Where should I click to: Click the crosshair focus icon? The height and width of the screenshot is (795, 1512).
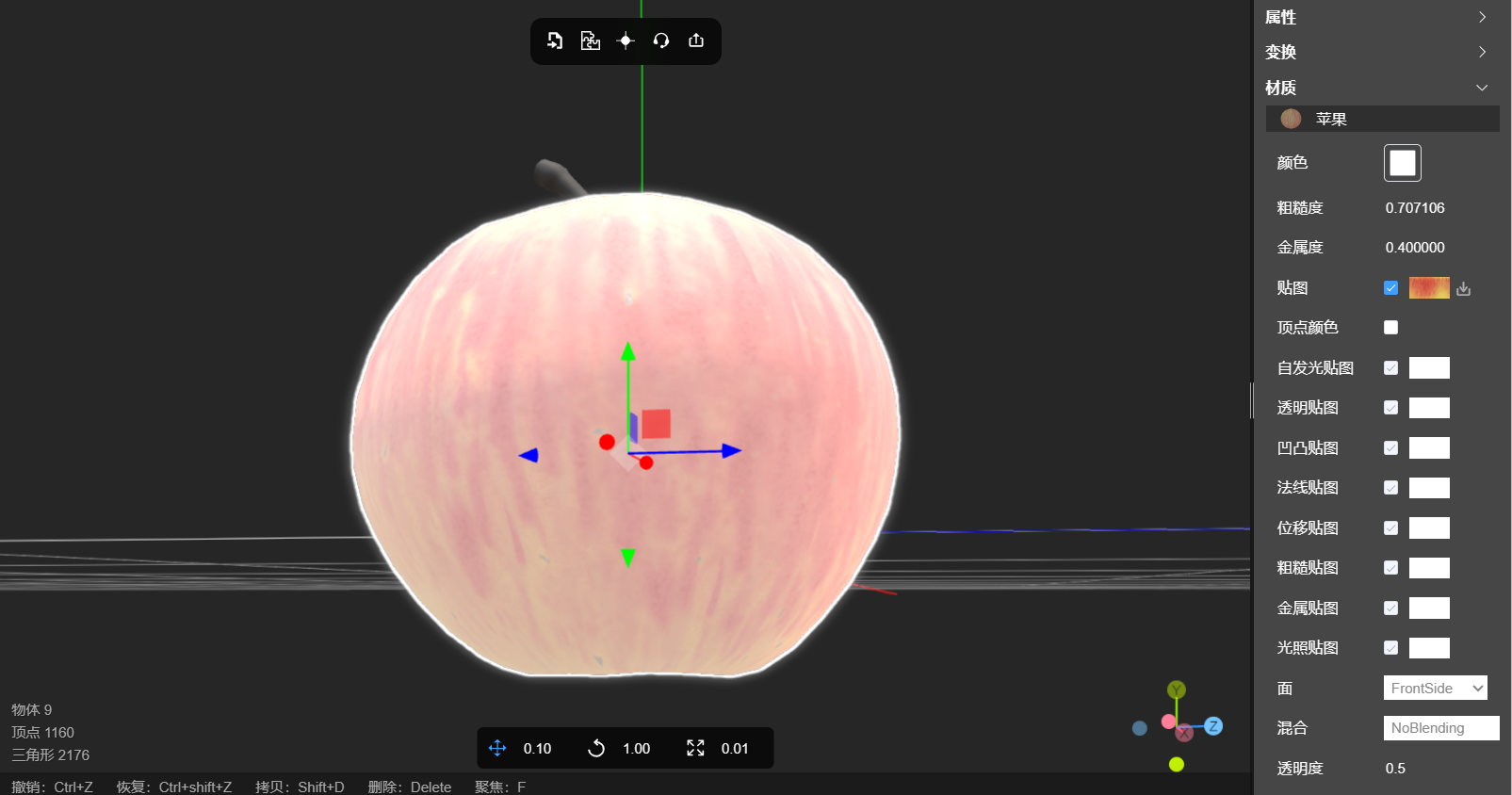(x=626, y=41)
